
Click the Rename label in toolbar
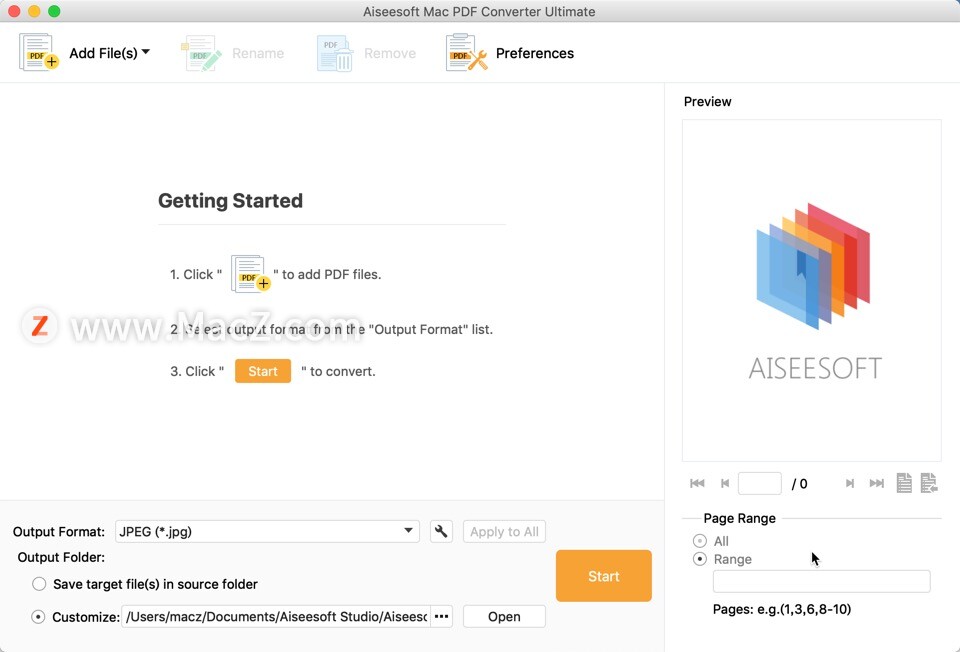[258, 53]
